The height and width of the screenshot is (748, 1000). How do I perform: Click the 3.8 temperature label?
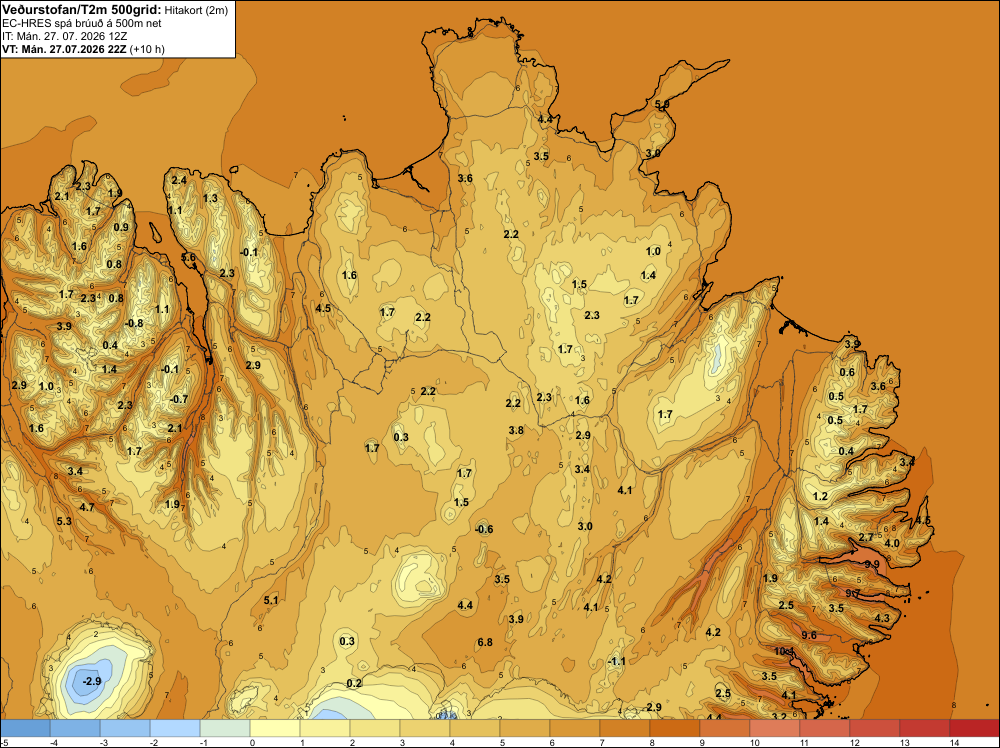(516, 430)
